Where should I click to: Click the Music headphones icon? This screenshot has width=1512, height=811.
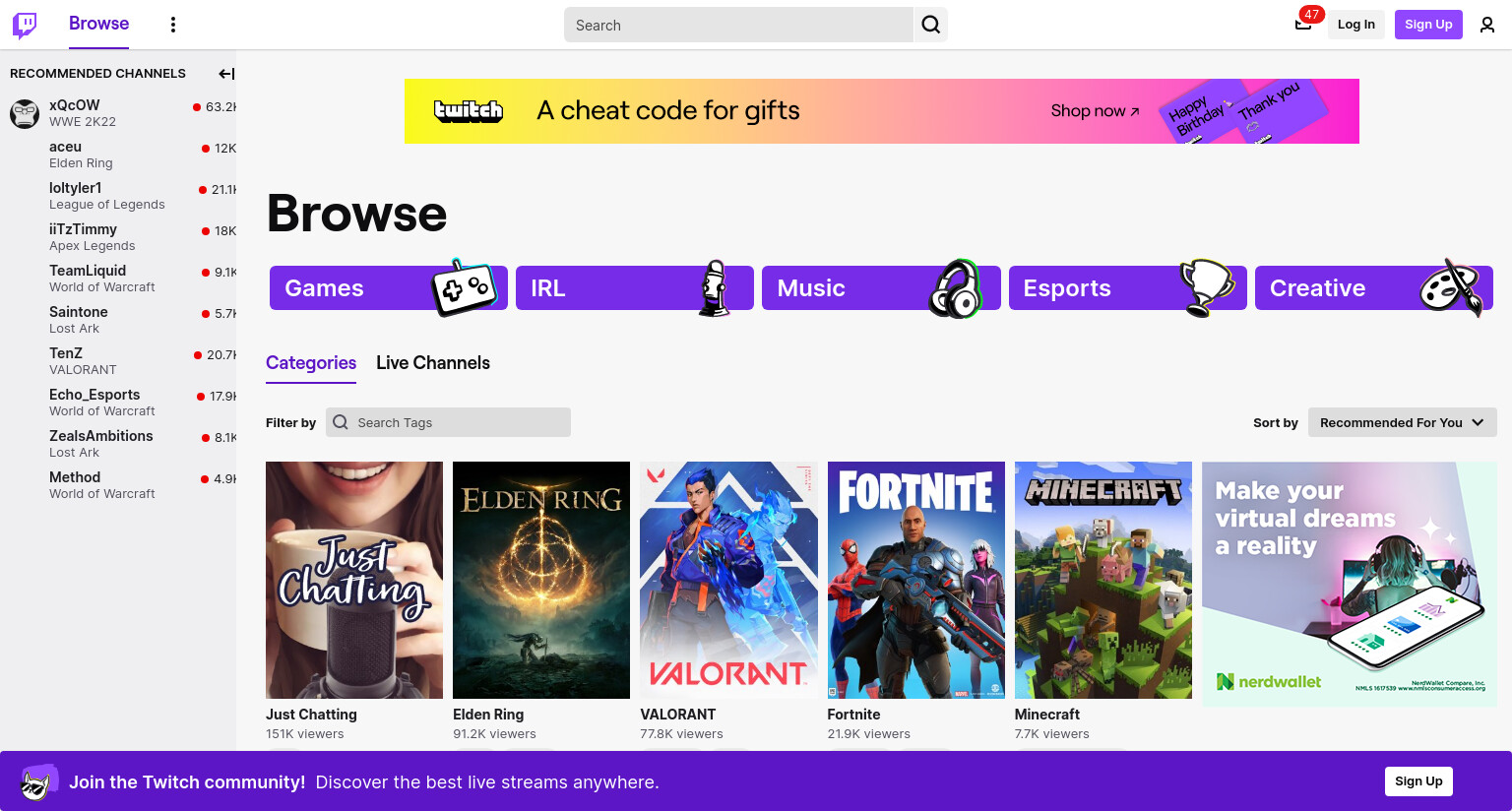tap(956, 288)
